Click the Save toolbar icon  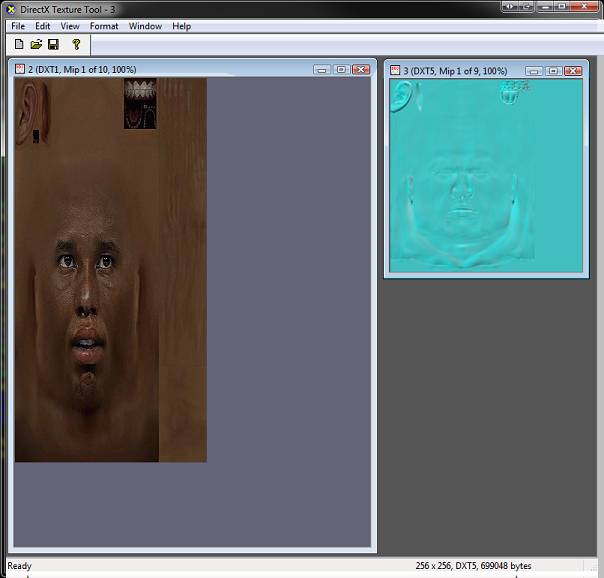53,44
